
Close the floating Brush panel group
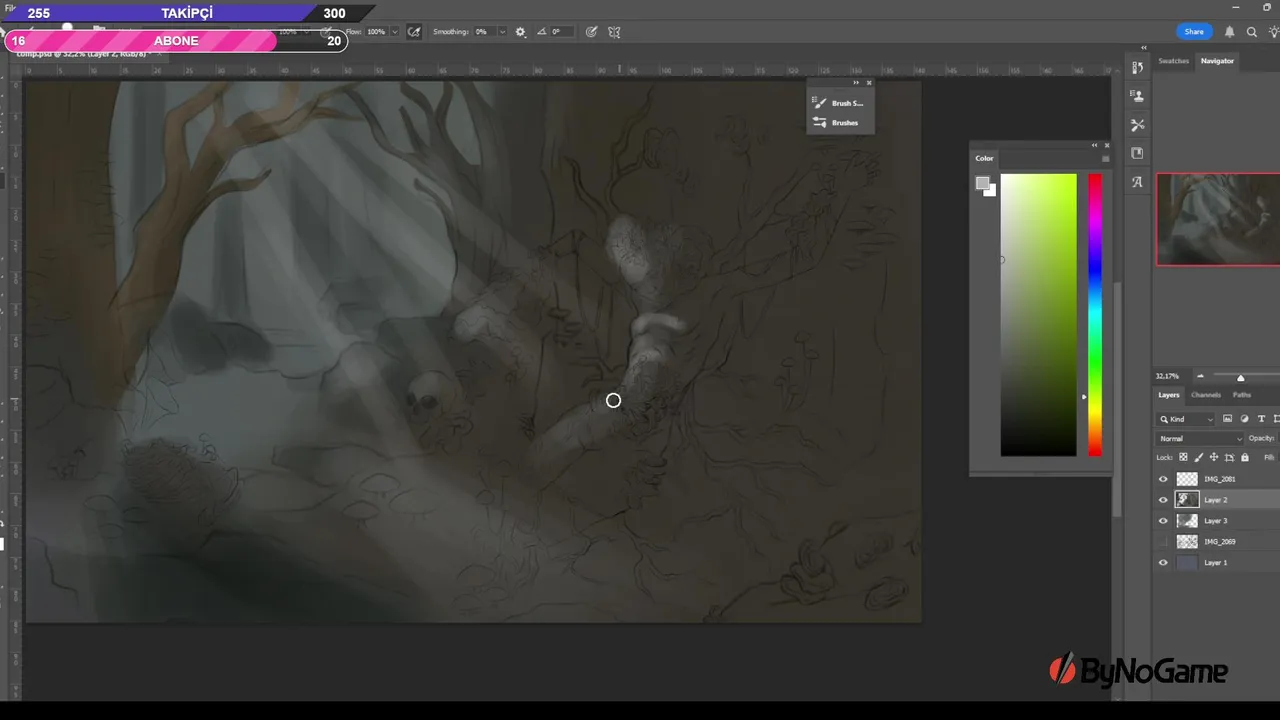click(x=869, y=82)
